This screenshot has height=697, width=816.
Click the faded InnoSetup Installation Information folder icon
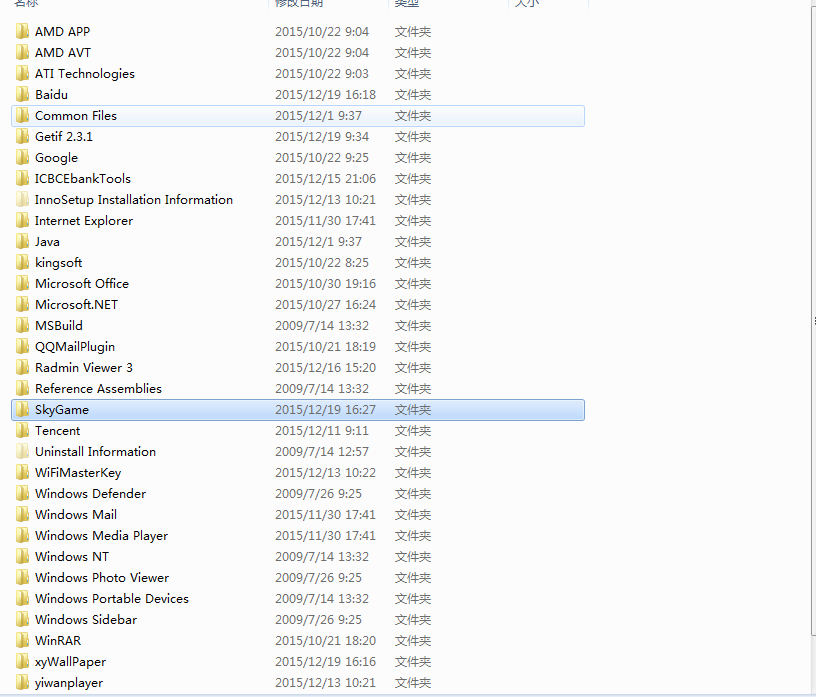pyautogui.click(x=22, y=200)
